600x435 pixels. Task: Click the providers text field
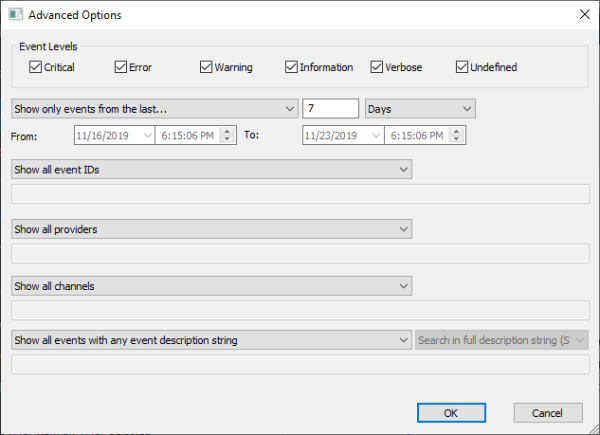299,252
